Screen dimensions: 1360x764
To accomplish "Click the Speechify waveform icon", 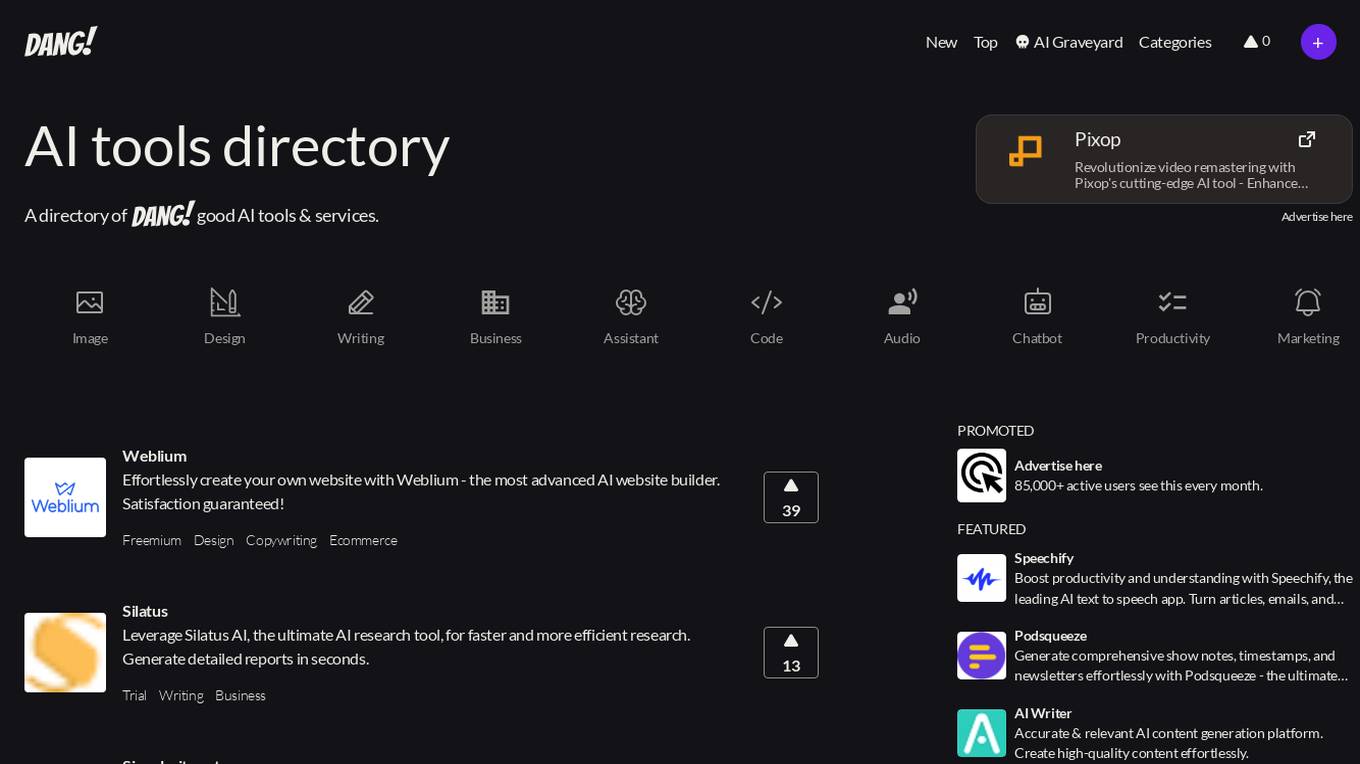I will click(x=981, y=578).
